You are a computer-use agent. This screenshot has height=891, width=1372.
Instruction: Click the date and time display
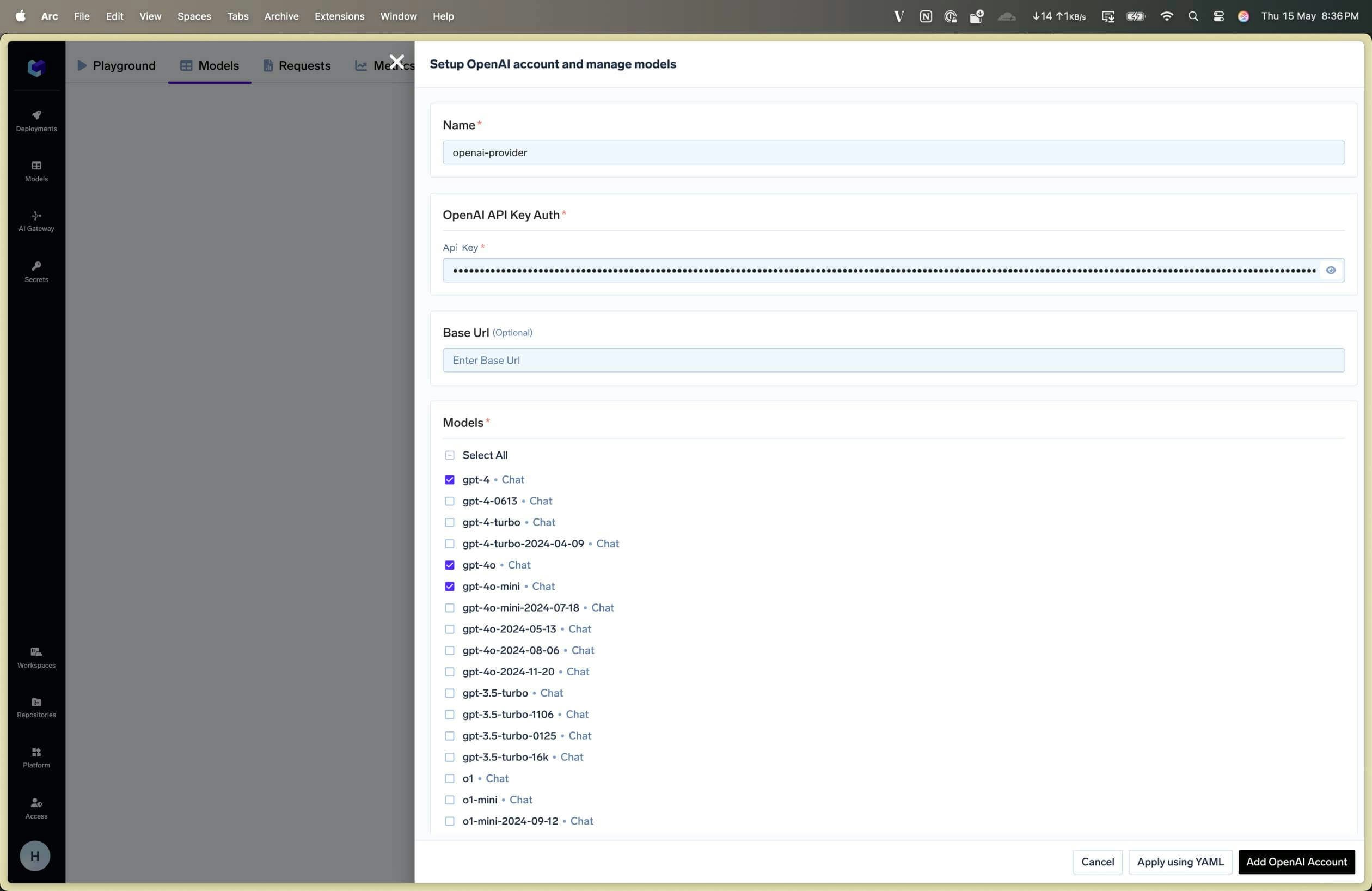click(1310, 16)
